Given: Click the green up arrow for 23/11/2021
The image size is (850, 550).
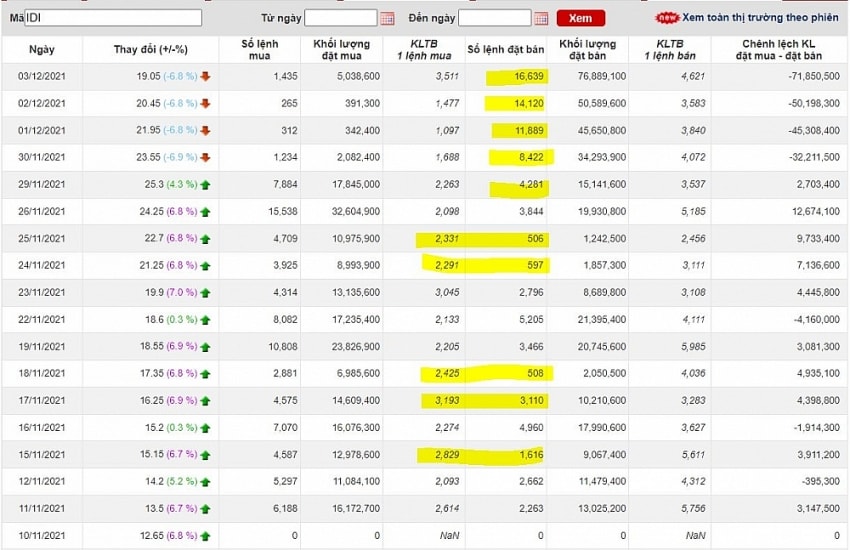Looking at the screenshot, I should pos(205,293).
